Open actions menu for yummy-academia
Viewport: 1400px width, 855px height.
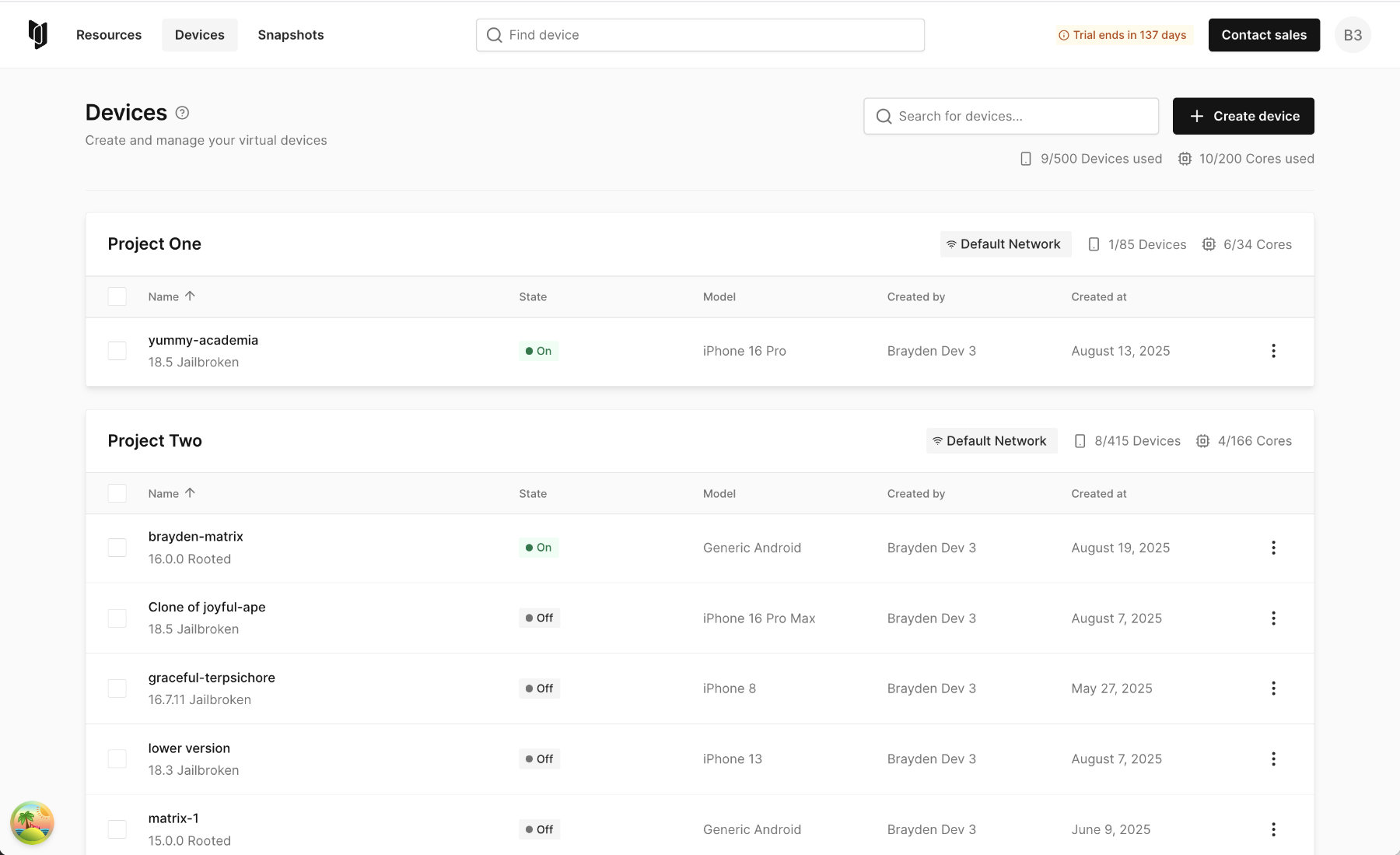click(x=1273, y=351)
